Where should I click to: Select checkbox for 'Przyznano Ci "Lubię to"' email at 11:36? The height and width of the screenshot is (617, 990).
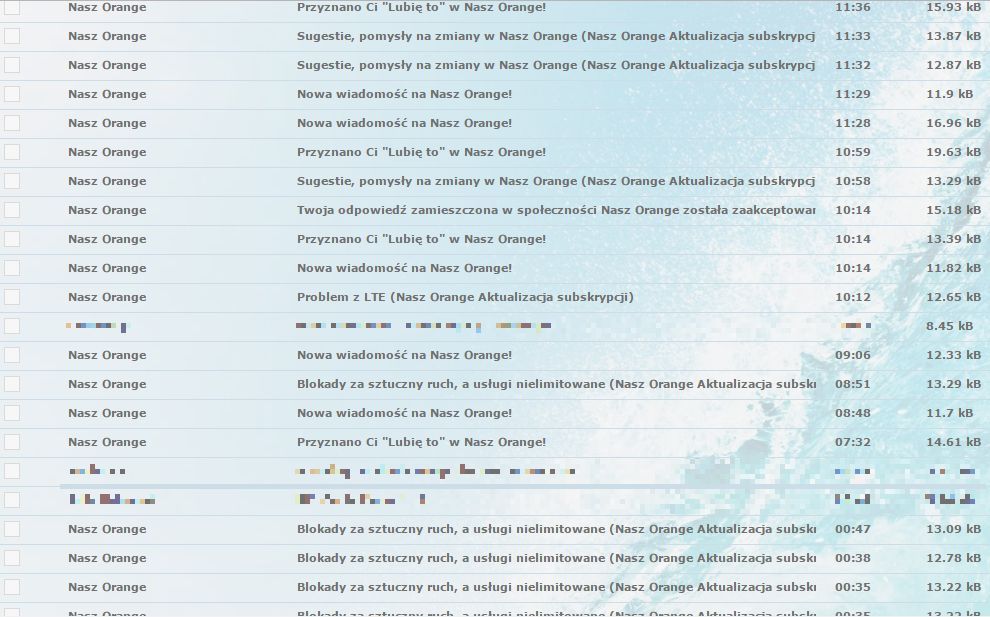(x=12, y=7)
